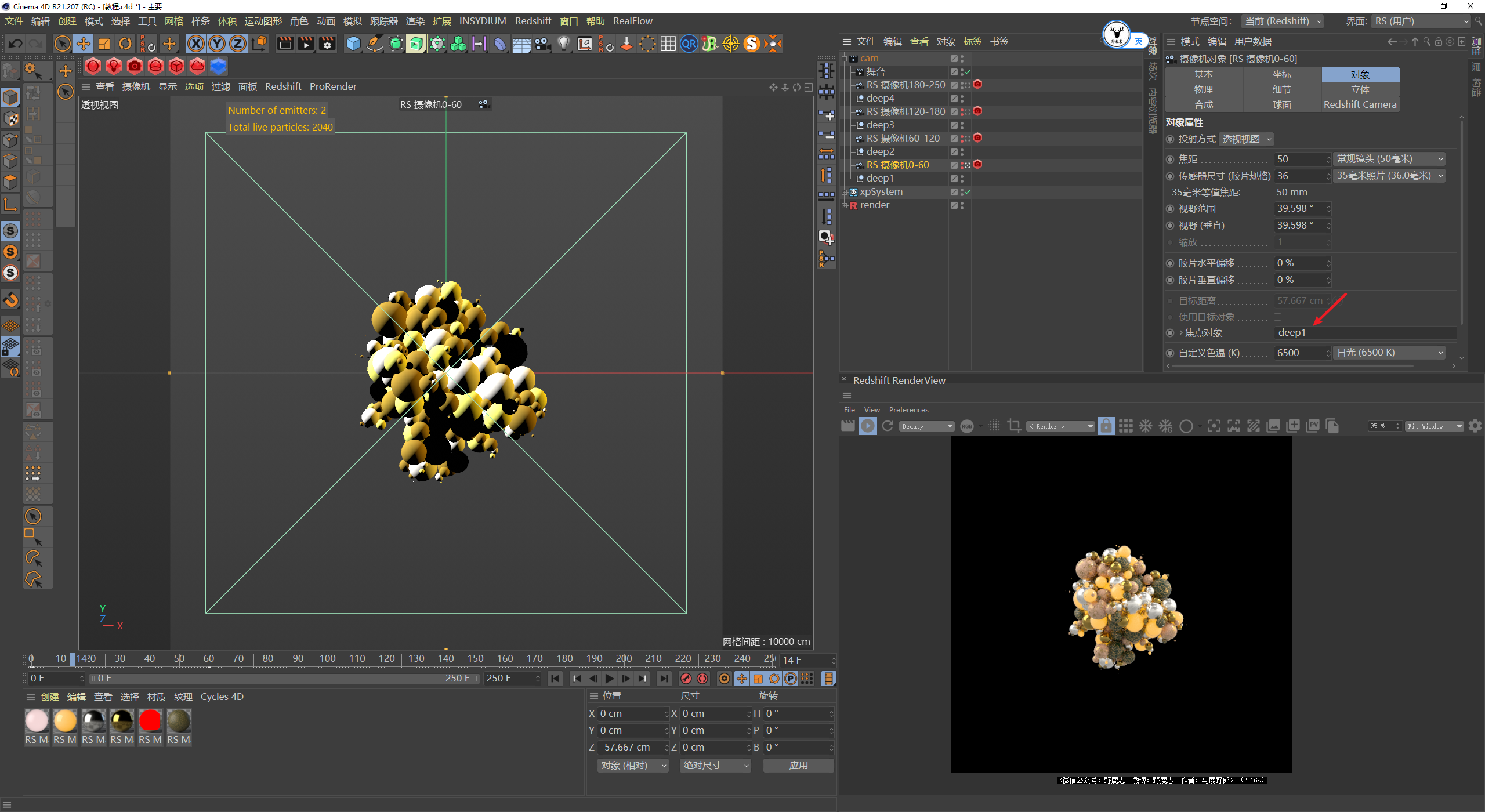Screen dimensions: 1485x812
Task: Record active objects keyframe button
Action: tap(686, 679)
